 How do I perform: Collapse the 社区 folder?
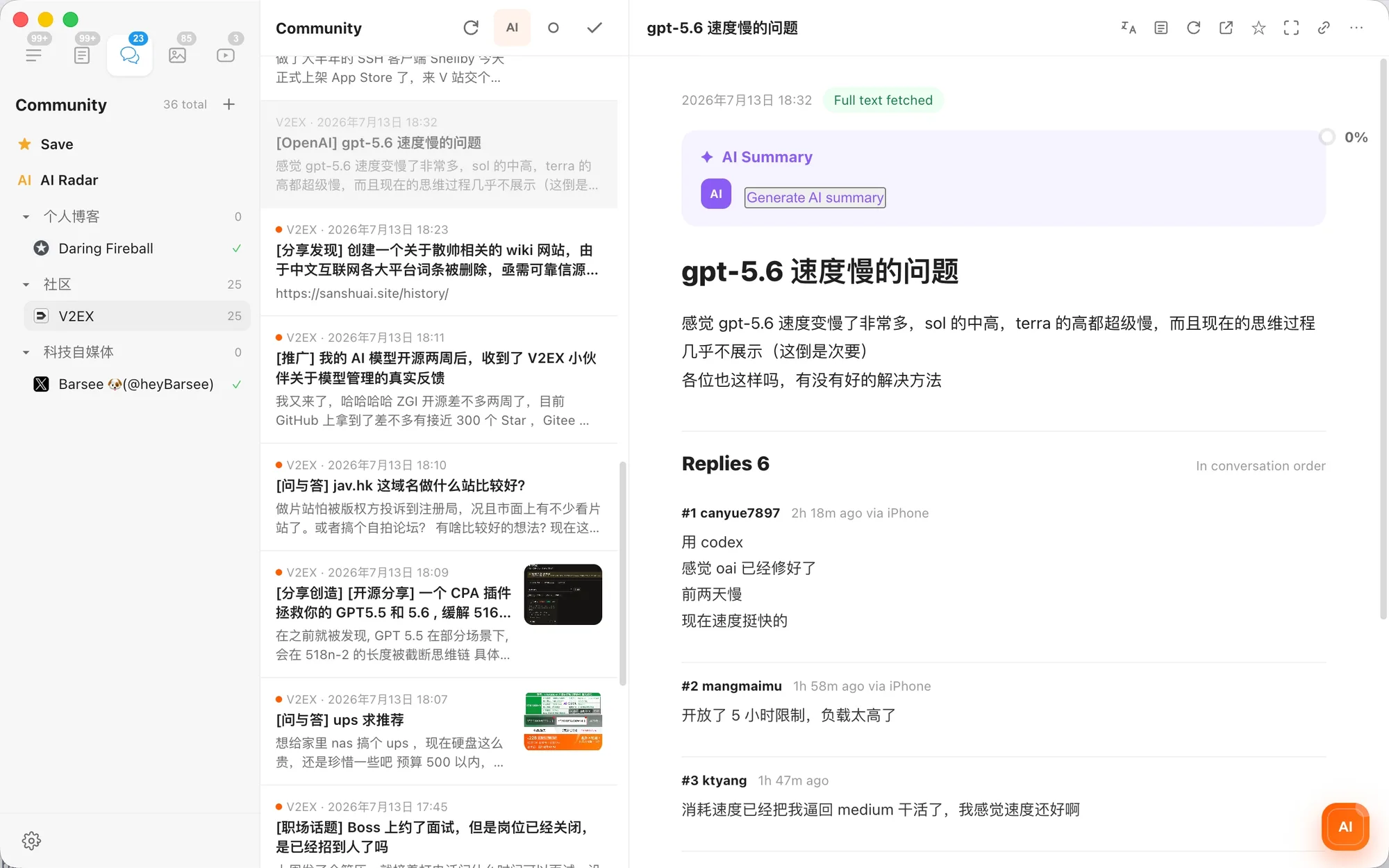(26, 284)
